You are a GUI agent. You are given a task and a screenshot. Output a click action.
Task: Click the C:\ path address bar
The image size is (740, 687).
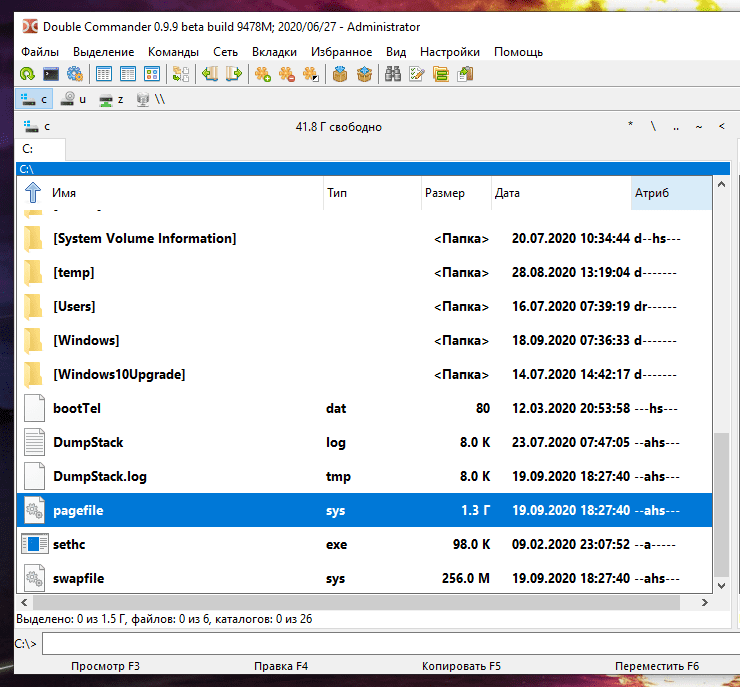pyautogui.click(x=373, y=169)
